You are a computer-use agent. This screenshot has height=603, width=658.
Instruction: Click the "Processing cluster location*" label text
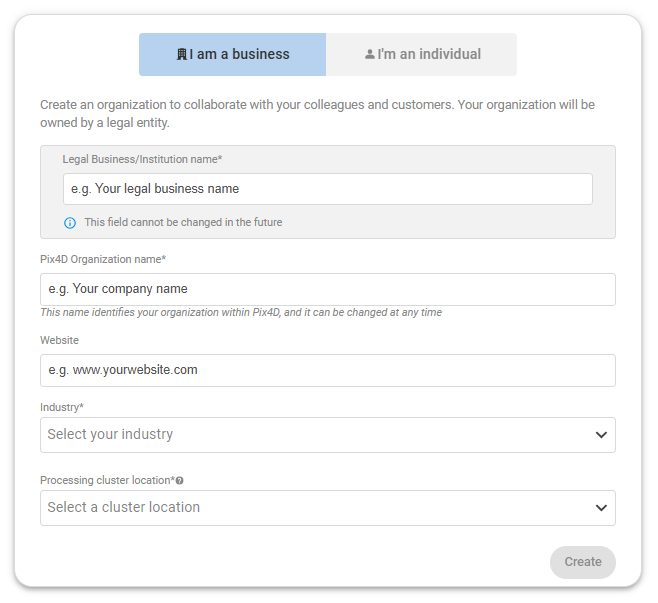[x=107, y=480]
